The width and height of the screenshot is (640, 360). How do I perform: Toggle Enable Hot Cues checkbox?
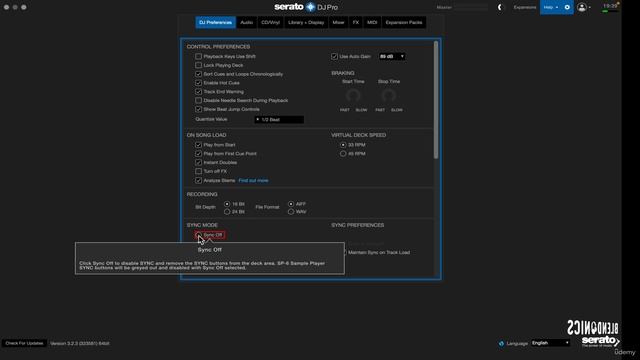coord(198,83)
